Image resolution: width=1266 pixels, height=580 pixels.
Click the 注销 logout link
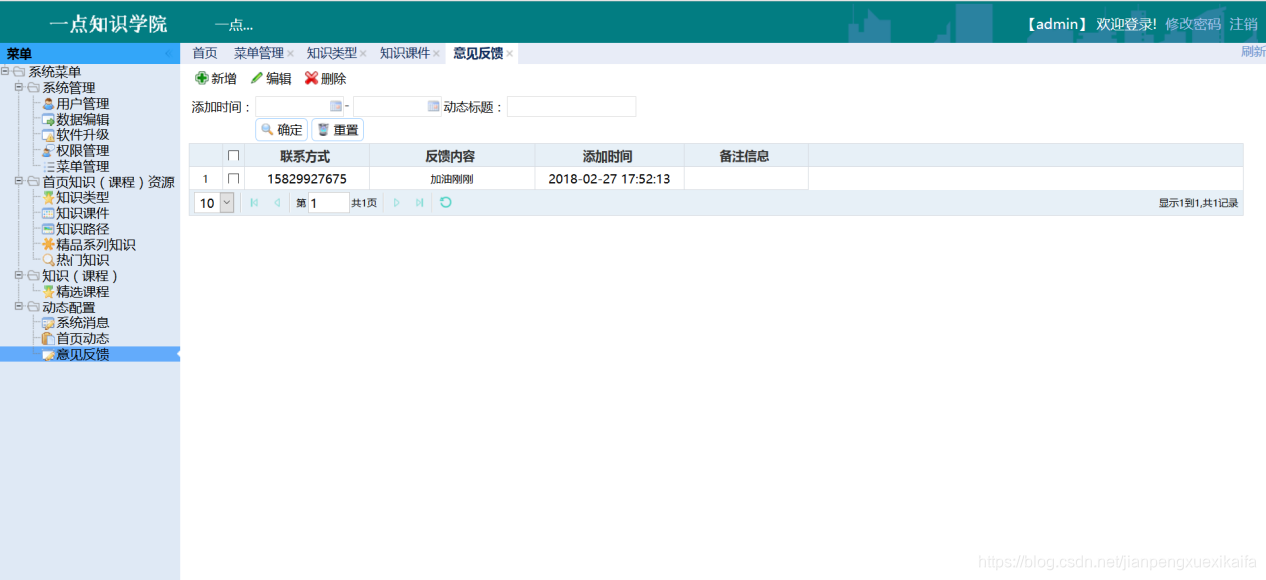point(1244,24)
